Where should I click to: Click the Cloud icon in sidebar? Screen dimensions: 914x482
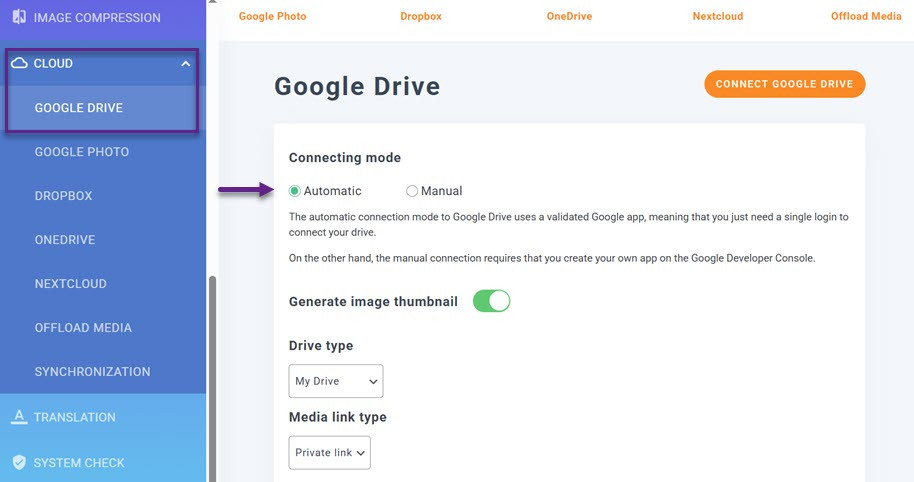click(19, 63)
